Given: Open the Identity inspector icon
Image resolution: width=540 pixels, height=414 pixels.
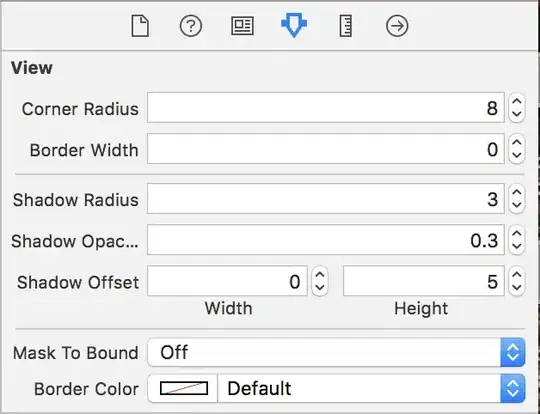Looking at the screenshot, I should (x=242, y=26).
